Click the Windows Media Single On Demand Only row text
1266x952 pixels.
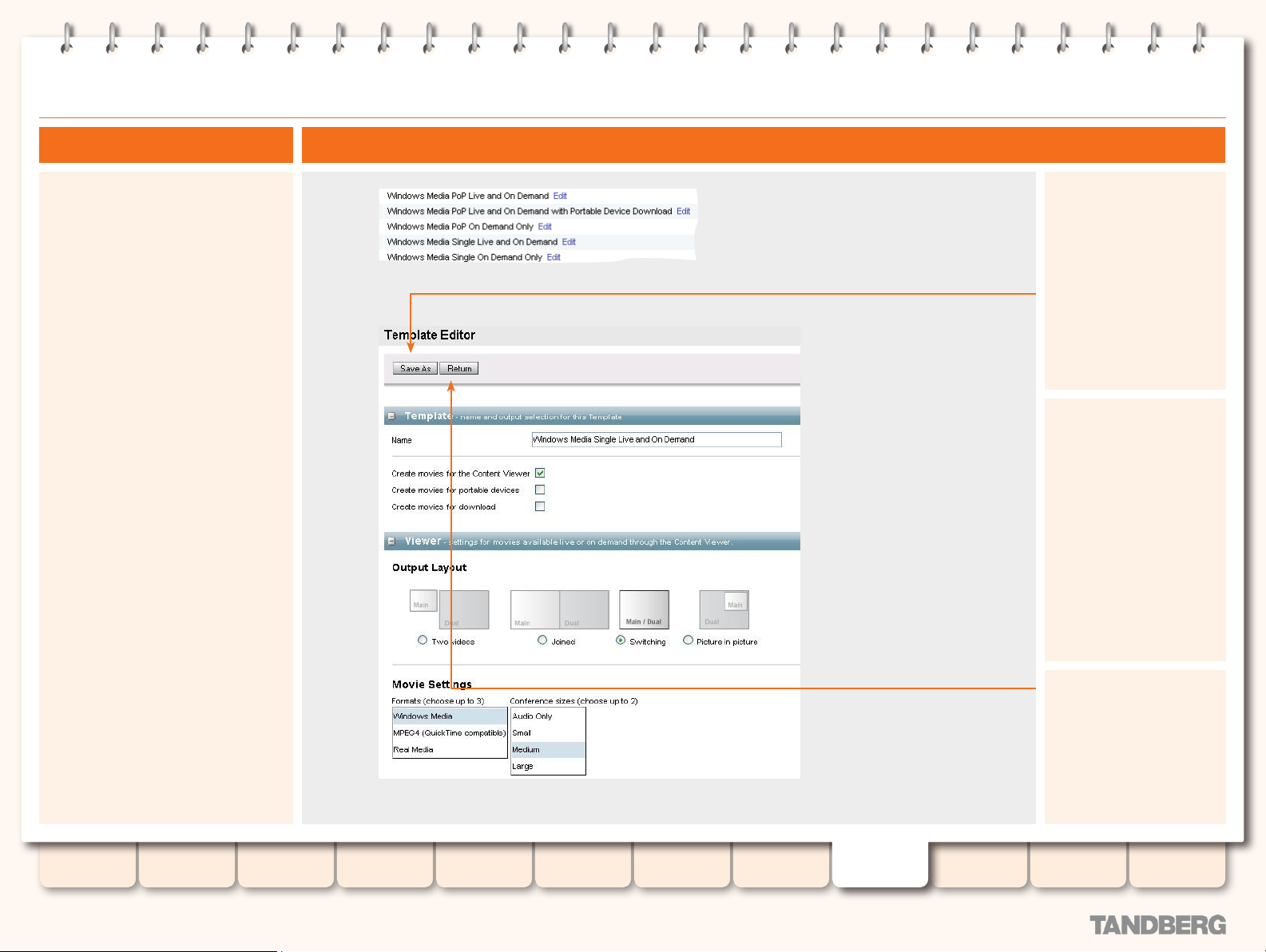coord(465,257)
